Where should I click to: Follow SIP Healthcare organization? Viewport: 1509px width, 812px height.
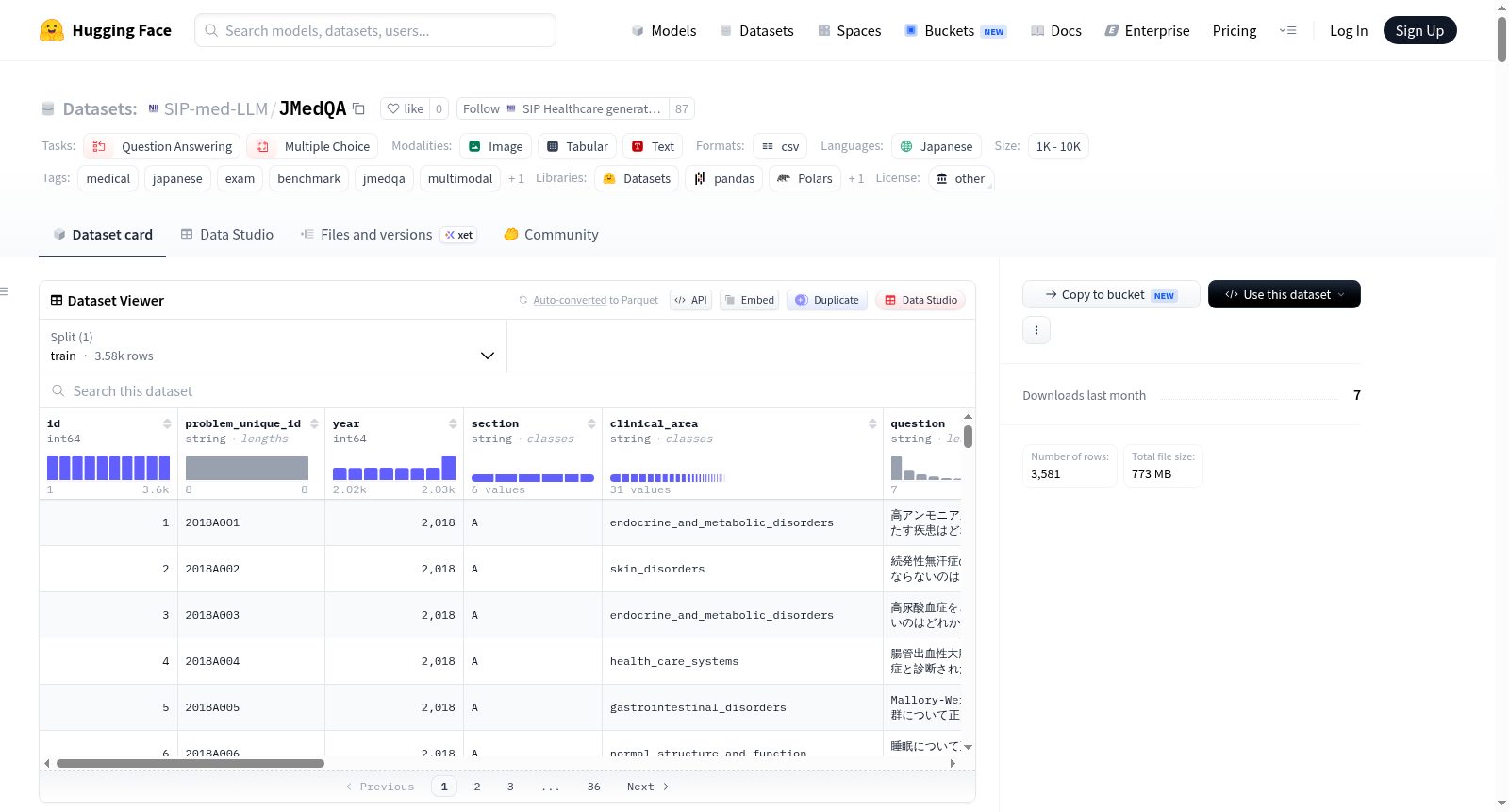pos(563,108)
